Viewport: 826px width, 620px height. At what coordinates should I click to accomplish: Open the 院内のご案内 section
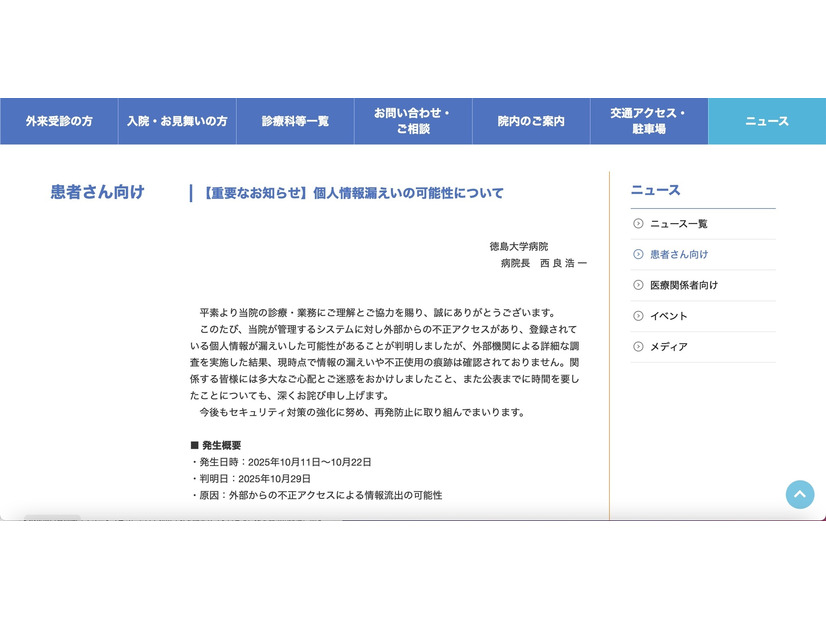pyautogui.click(x=530, y=121)
